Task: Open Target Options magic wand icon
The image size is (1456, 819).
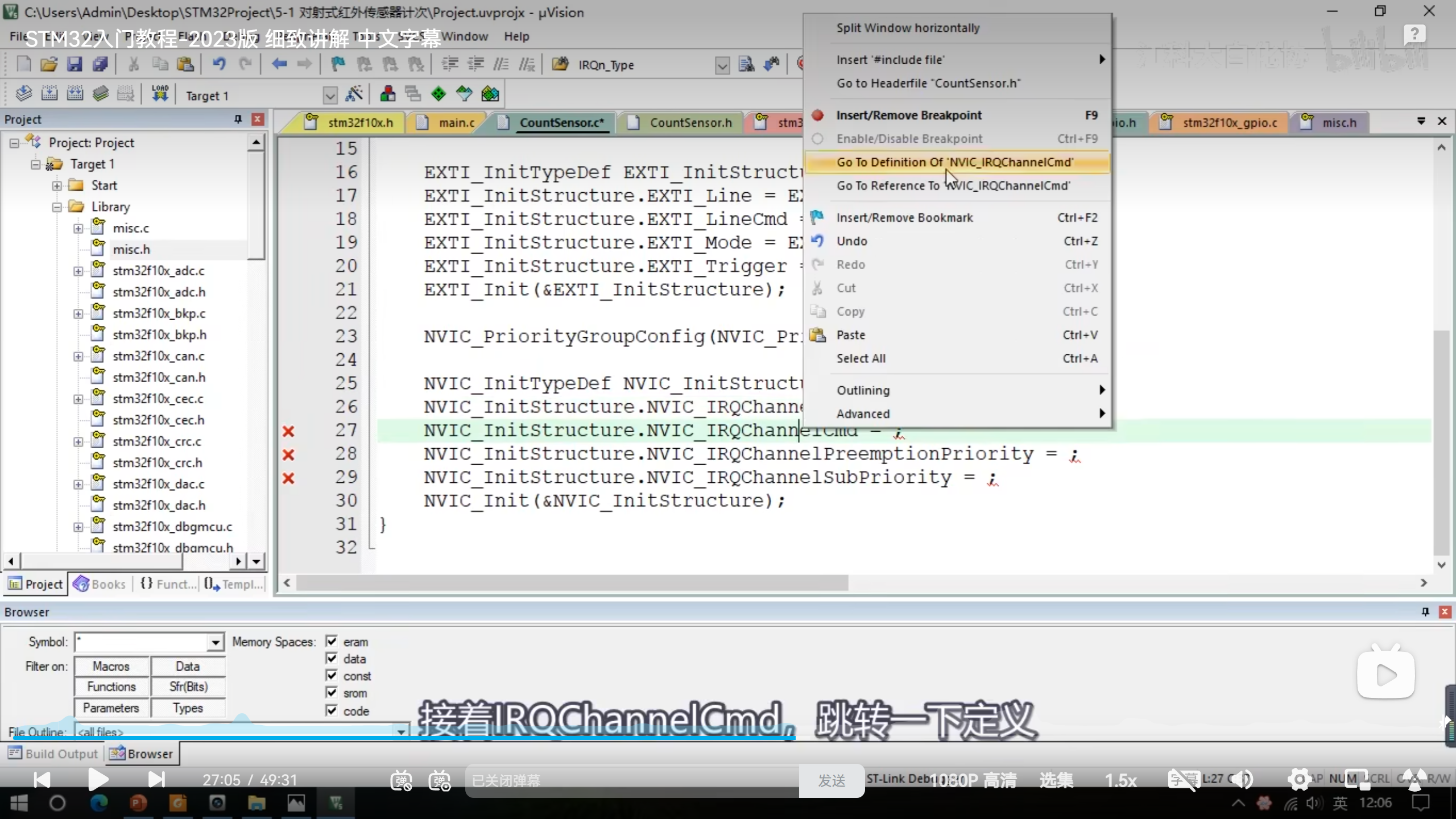Action: 354,94
